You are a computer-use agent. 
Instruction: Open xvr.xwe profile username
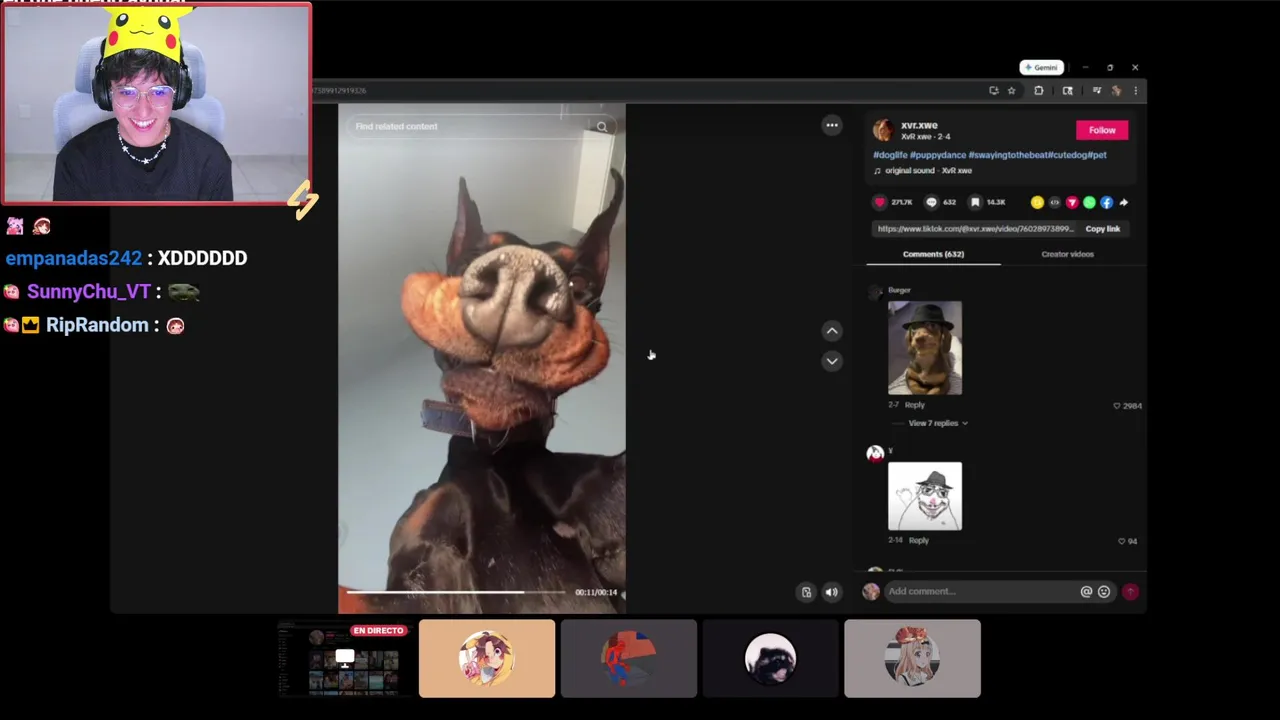coord(919,125)
